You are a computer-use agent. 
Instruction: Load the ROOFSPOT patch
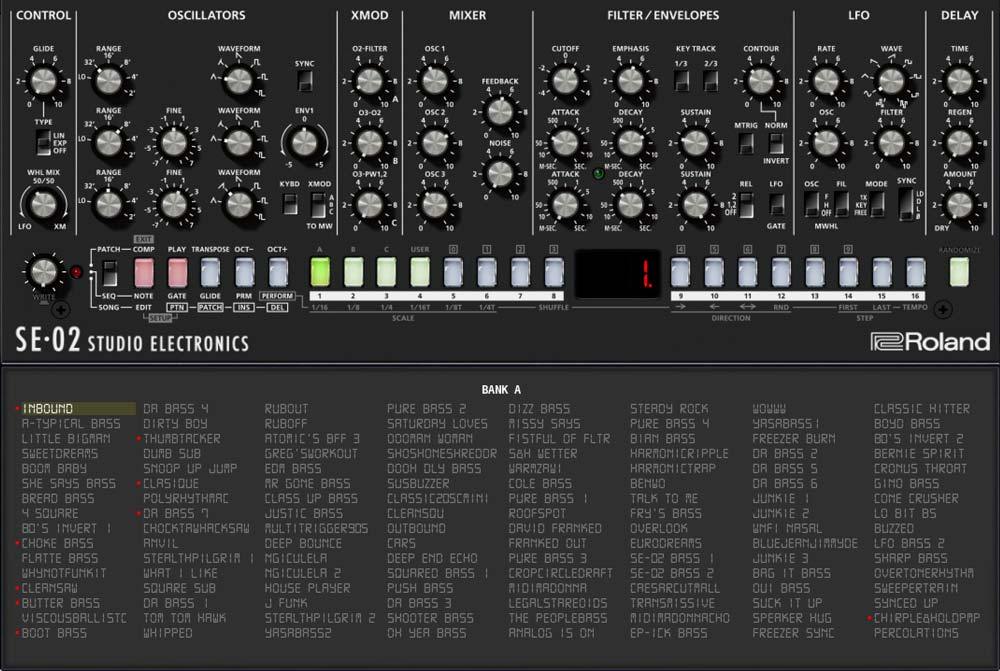pos(537,513)
